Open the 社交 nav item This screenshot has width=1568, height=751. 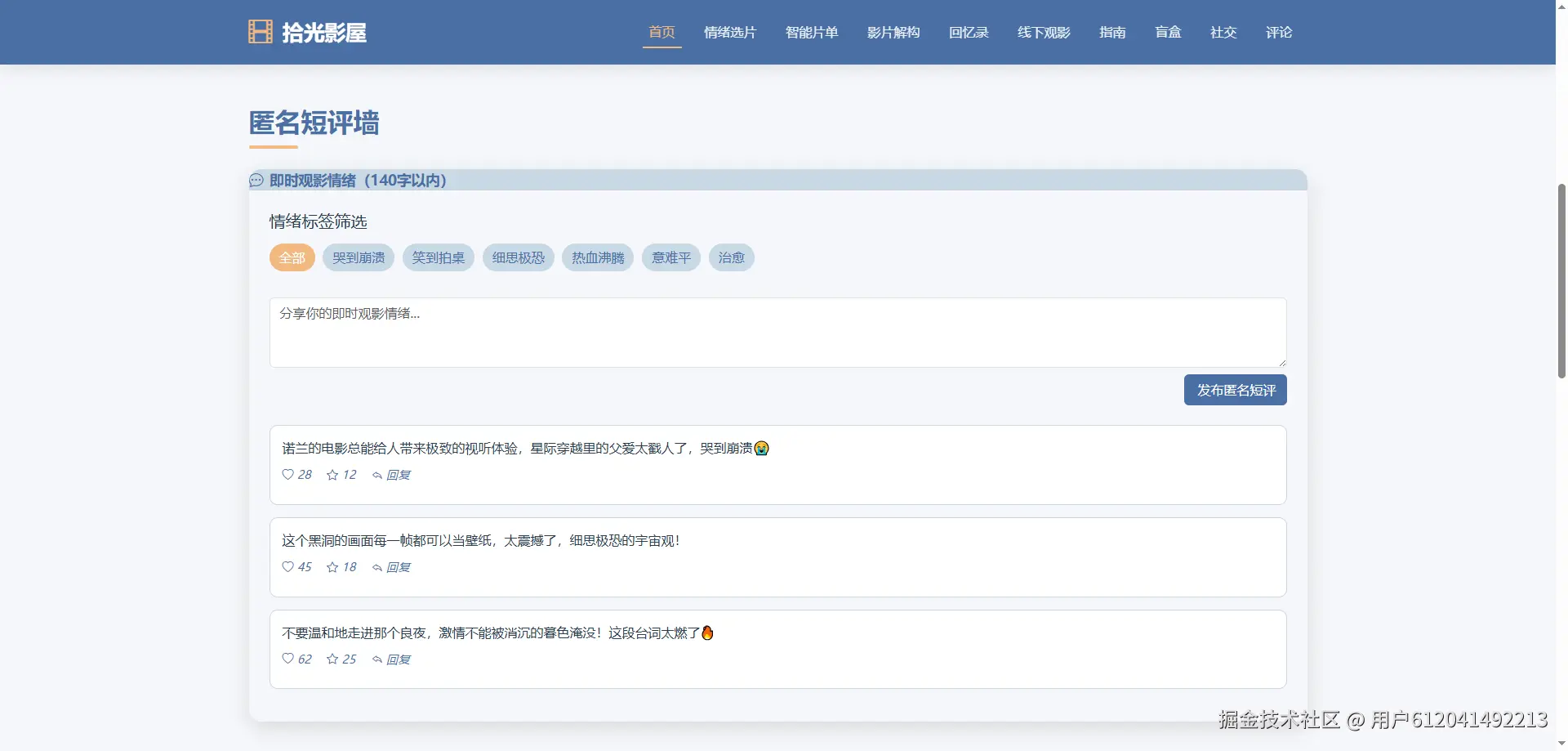pyautogui.click(x=1223, y=33)
